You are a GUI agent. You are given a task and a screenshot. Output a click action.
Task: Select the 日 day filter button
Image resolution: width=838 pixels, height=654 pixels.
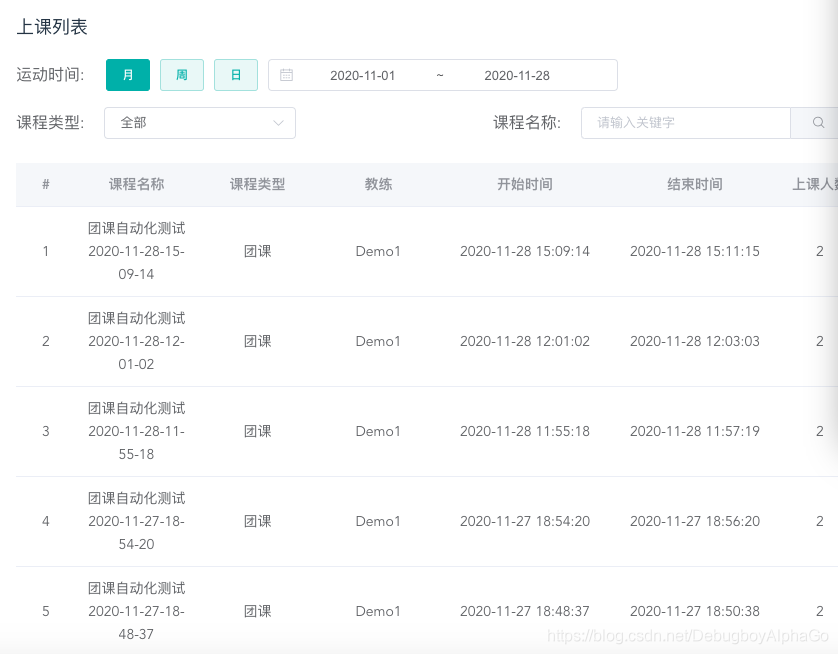tap(236, 75)
